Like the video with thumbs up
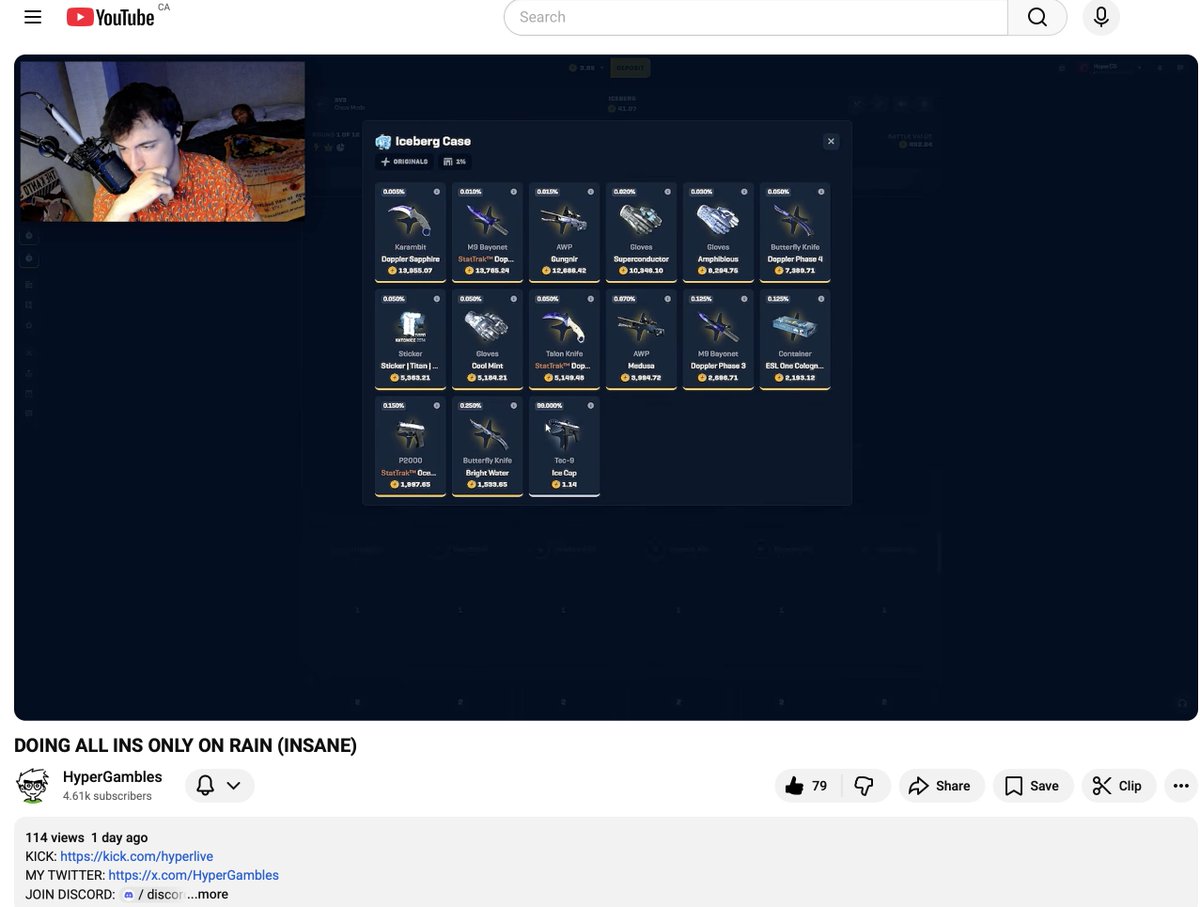This screenshot has width=1200, height=907. 808,786
